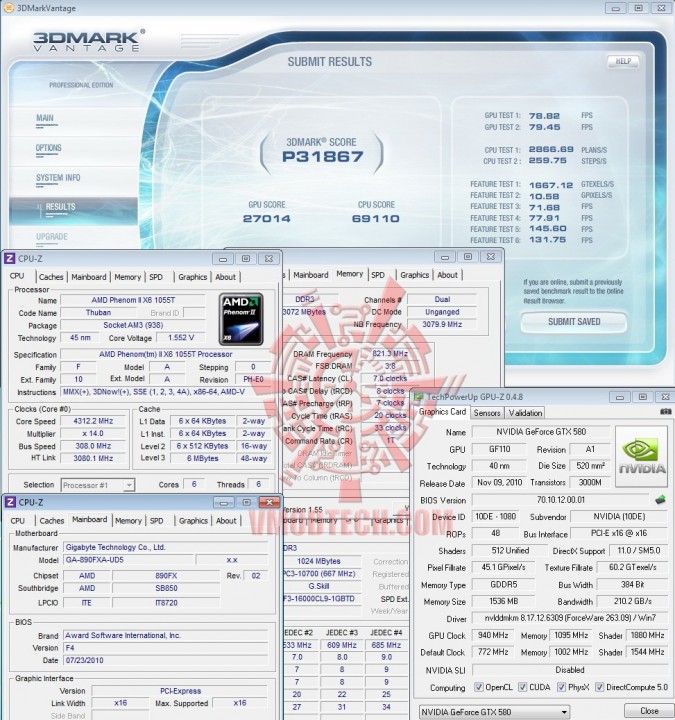
Task: Click the GPU Clock value 940 MHz
Action: tap(493, 635)
